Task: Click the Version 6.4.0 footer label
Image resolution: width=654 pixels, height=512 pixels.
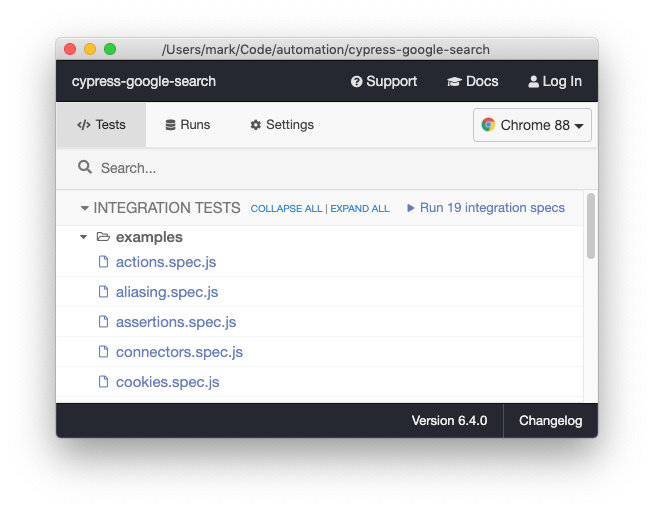Action: pos(449,421)
